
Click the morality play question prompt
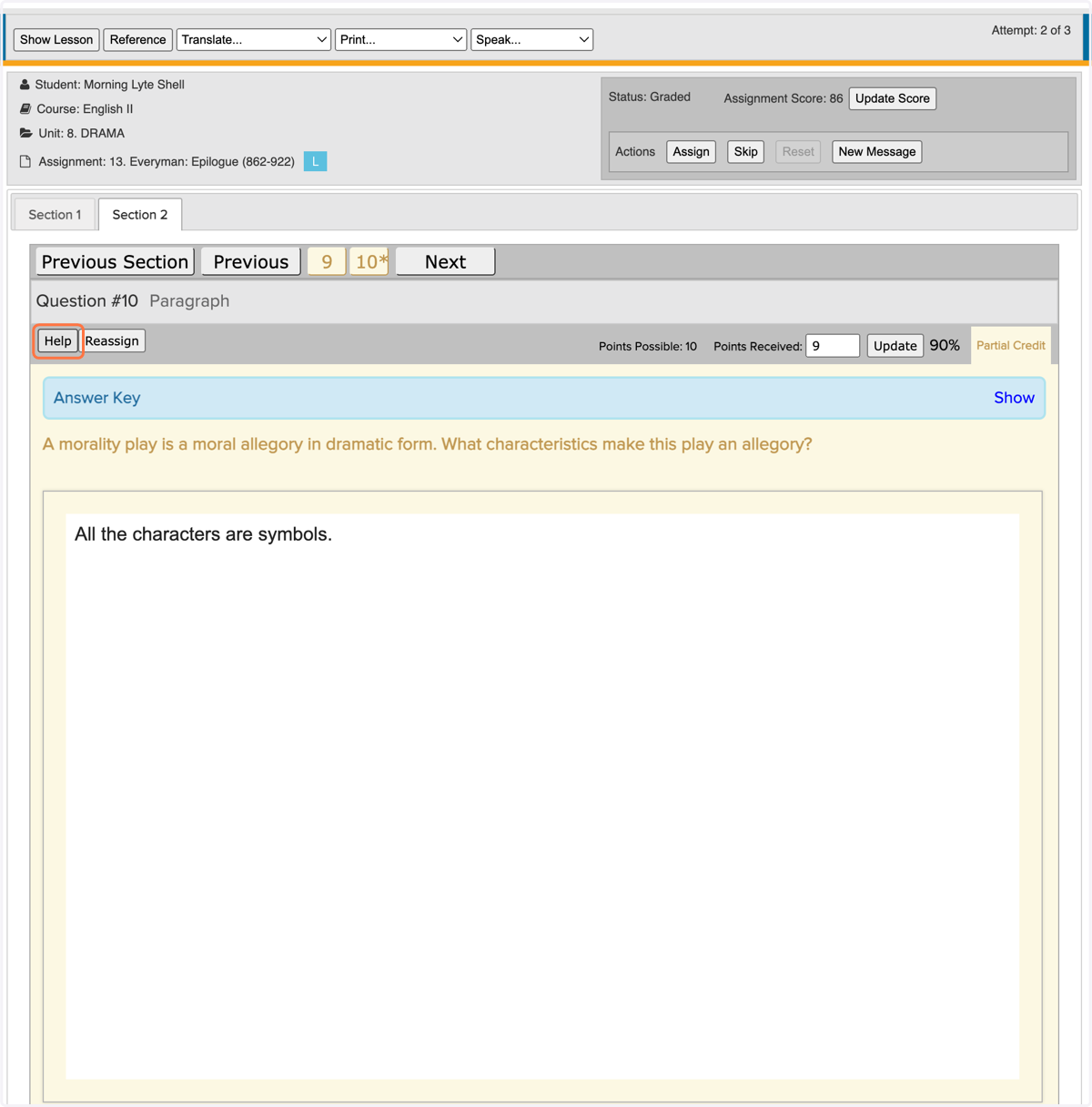[428, 444]
